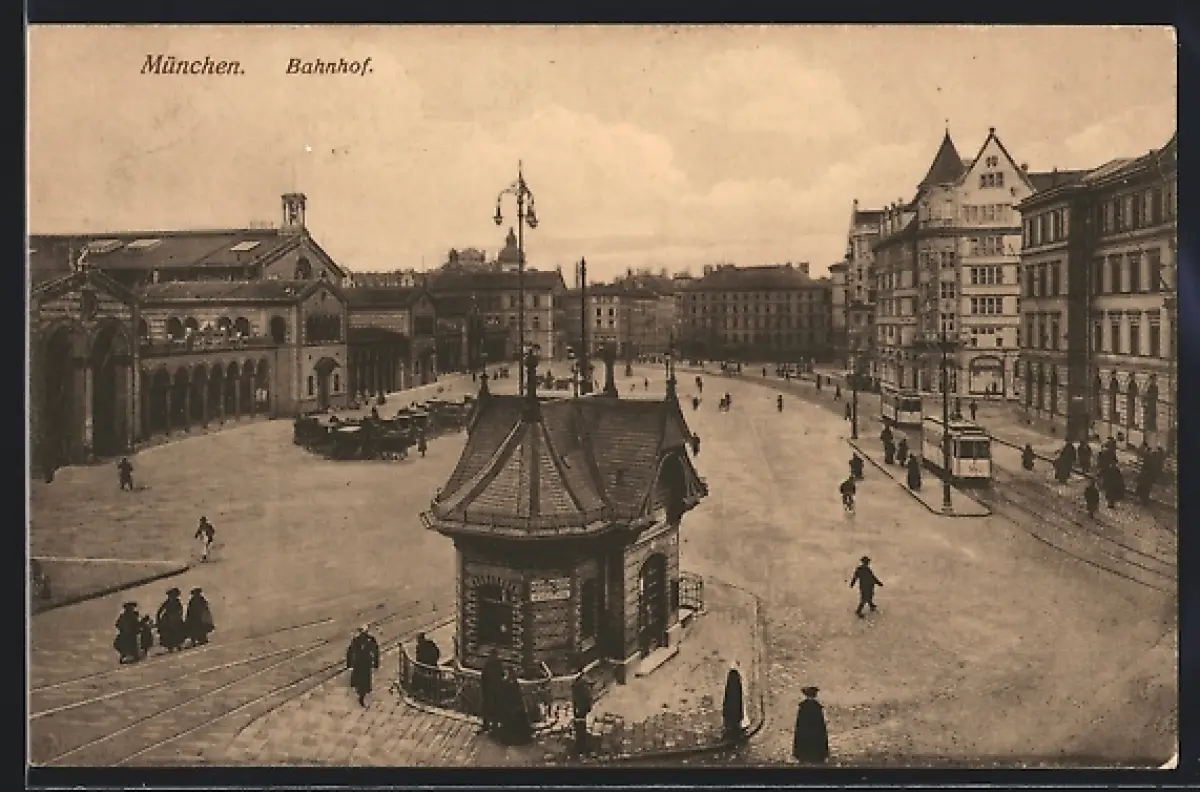Viewport: 1200px width, 792px height.
Task: Click the large dark-facade building at far right
Action: click(x=1100, y=300)
